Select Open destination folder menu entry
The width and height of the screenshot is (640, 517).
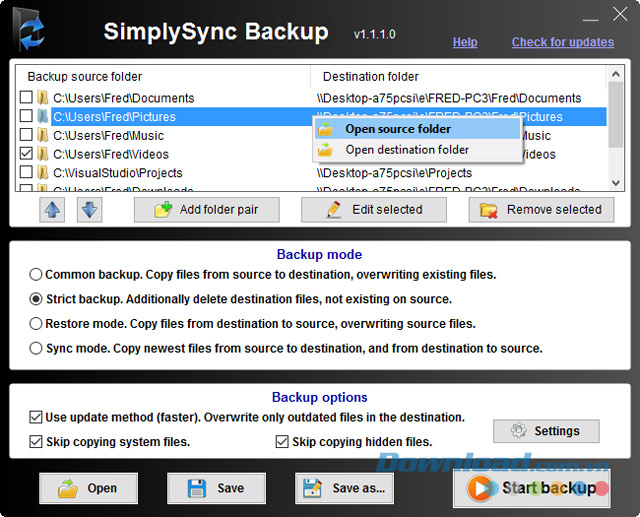(406, 150)
